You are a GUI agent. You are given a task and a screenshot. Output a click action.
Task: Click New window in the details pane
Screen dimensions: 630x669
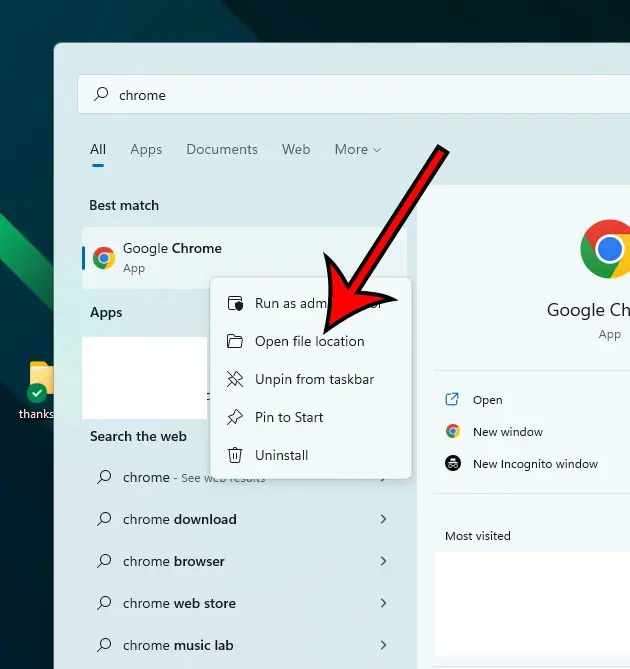(507, 432)
